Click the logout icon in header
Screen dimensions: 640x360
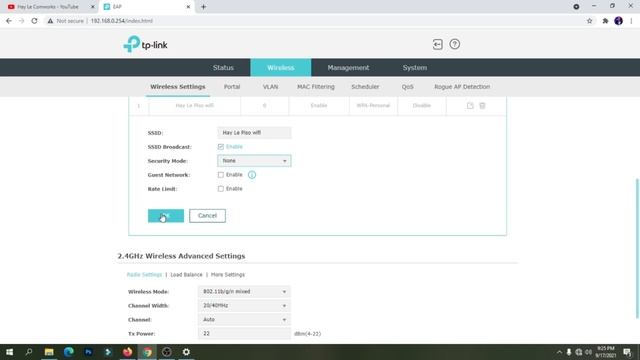(x=437, y=44)
